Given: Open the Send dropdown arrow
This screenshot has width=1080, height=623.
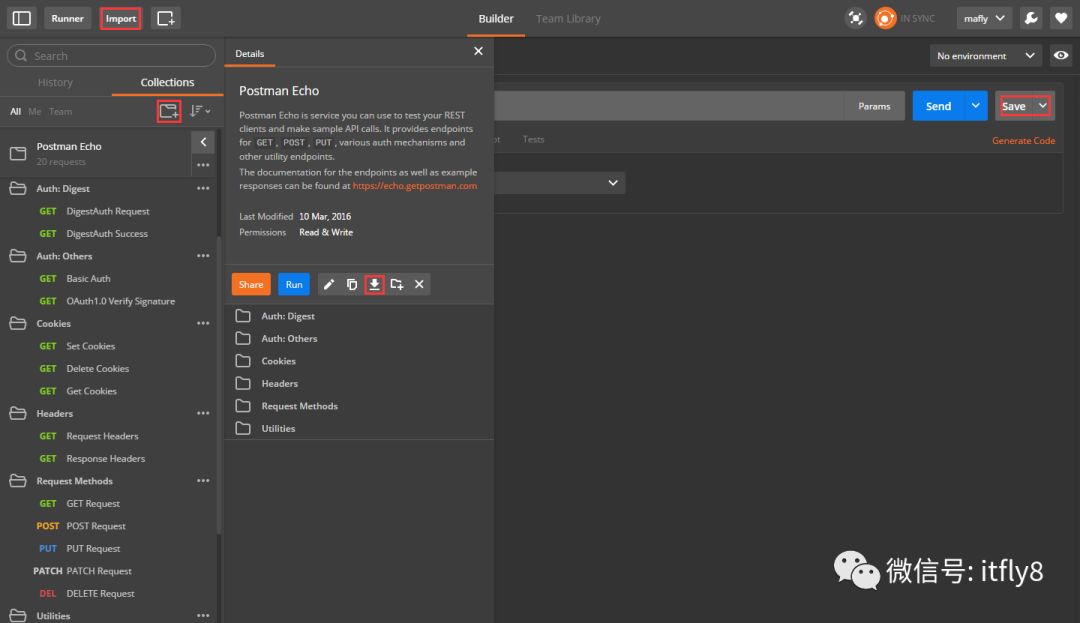Looking at the screenshot, I should click(x=976, y=106).
